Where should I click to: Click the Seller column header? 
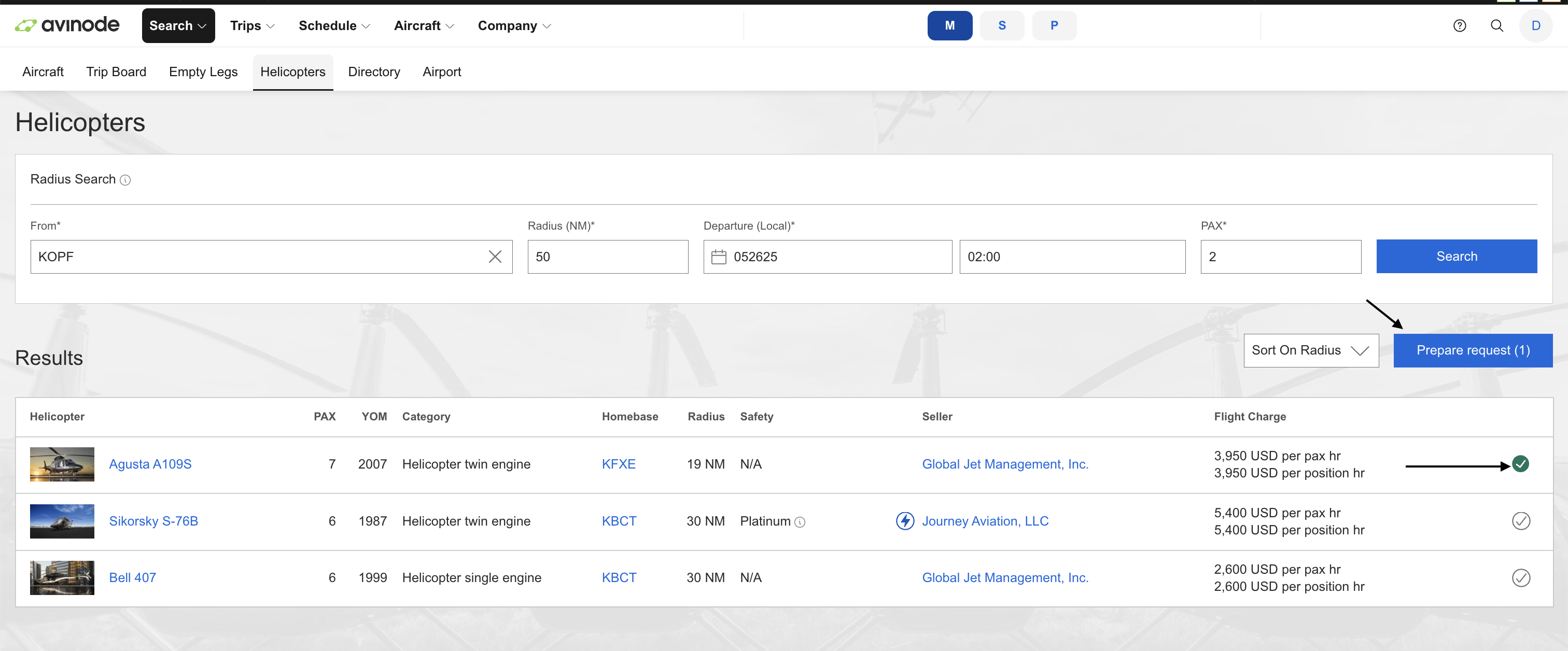(937, 417)
